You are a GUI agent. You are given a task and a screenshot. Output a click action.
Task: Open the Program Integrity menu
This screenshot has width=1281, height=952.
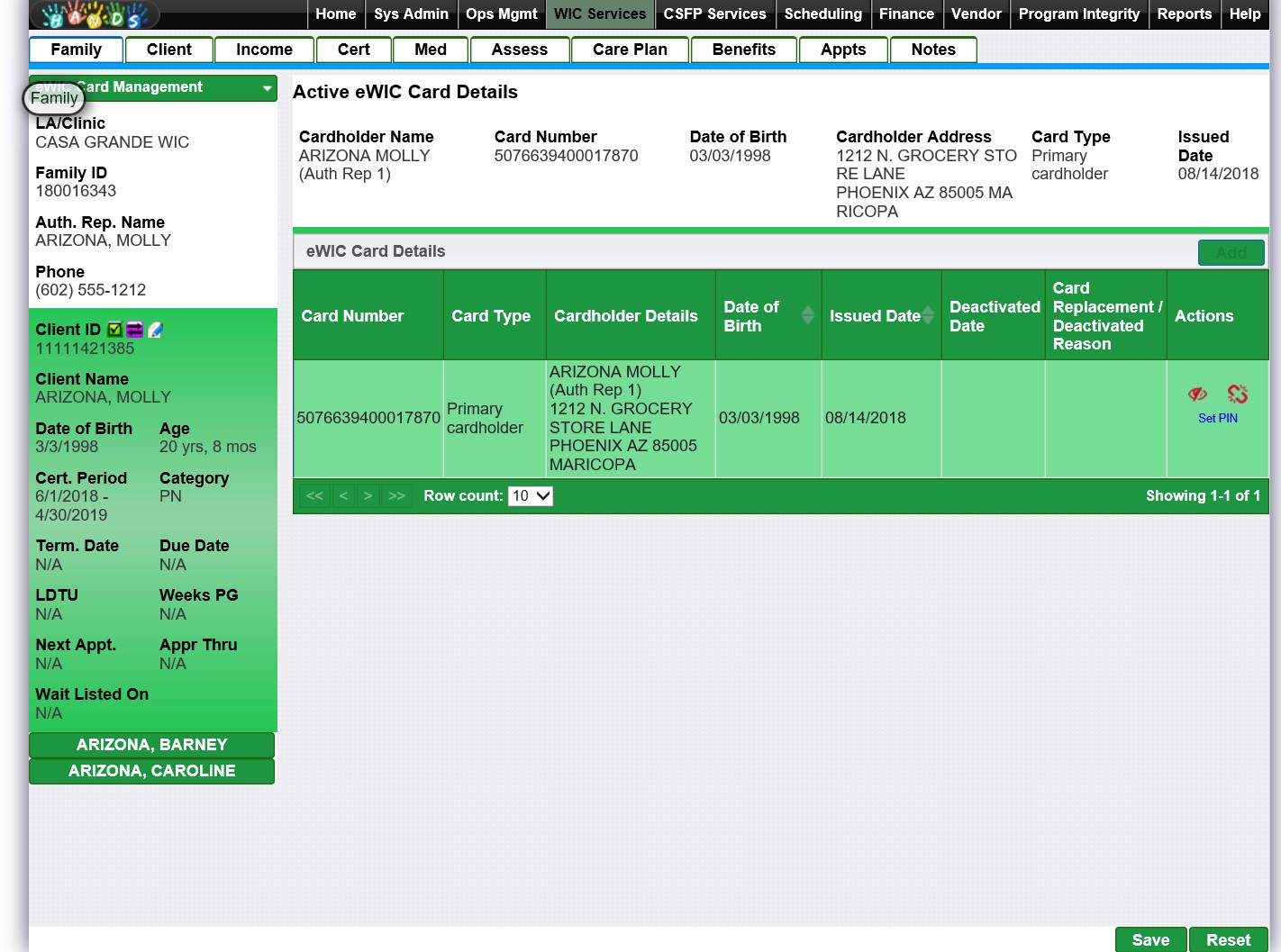[x=1078, y=14]
